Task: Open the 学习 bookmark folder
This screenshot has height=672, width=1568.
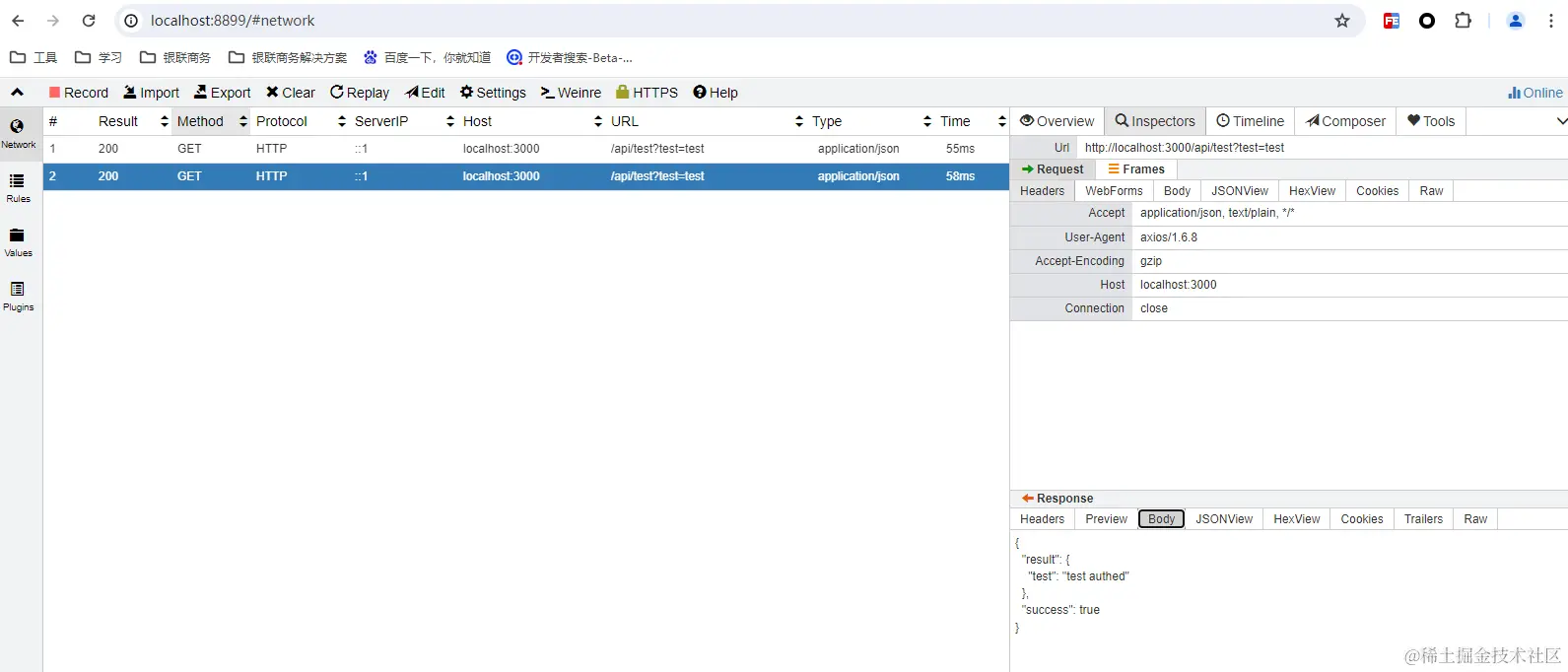Action: [x=99, y=57]
